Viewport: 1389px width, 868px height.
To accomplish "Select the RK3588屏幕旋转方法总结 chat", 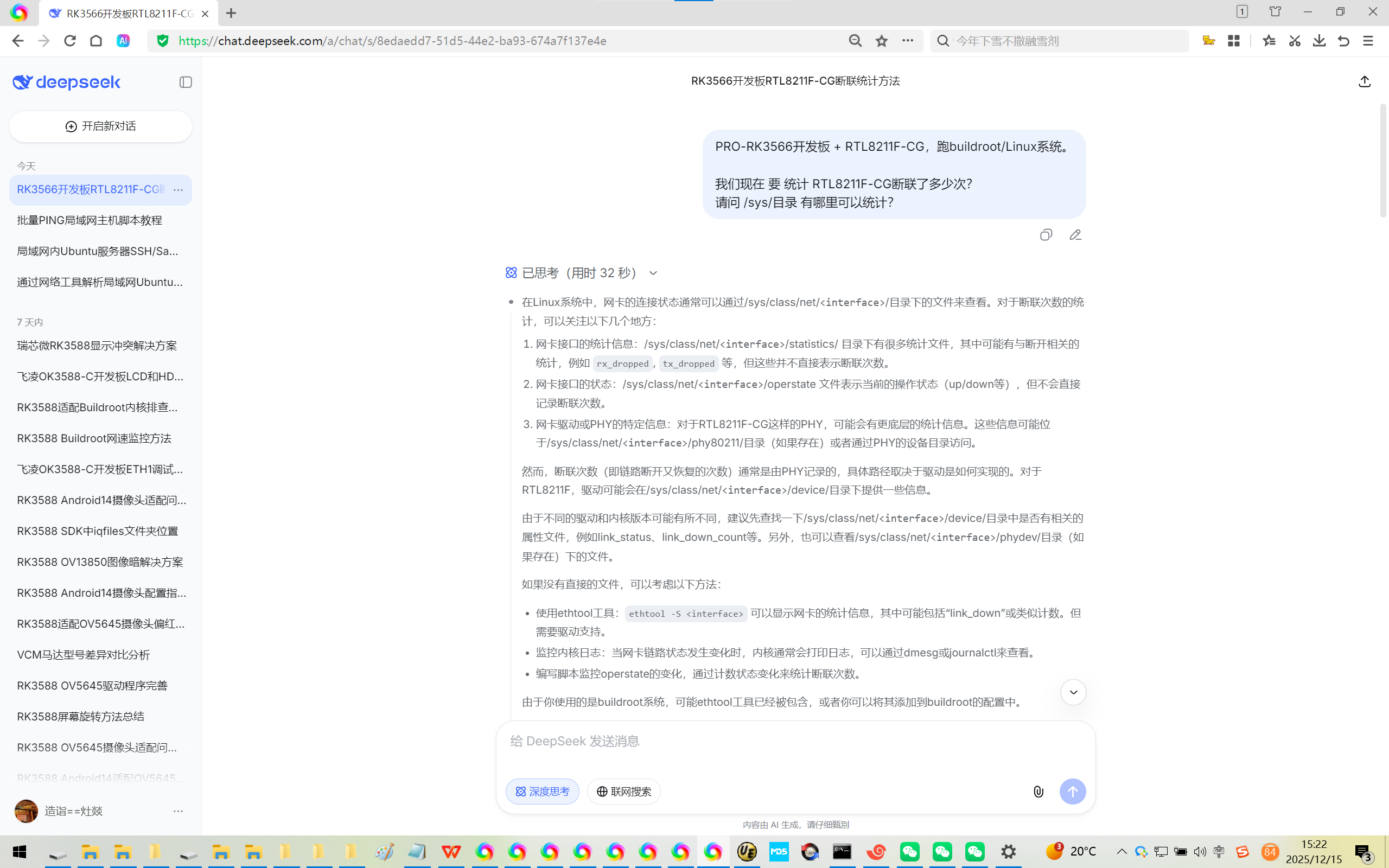I will tap(80, 717).
